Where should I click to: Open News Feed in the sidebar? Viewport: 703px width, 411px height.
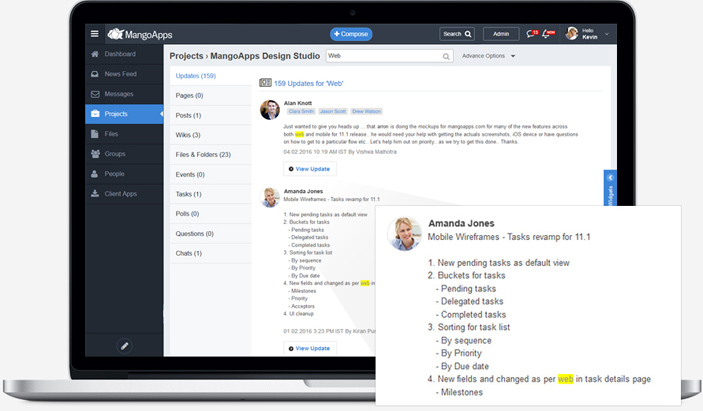pyautogui.click(x=124, y=74)
